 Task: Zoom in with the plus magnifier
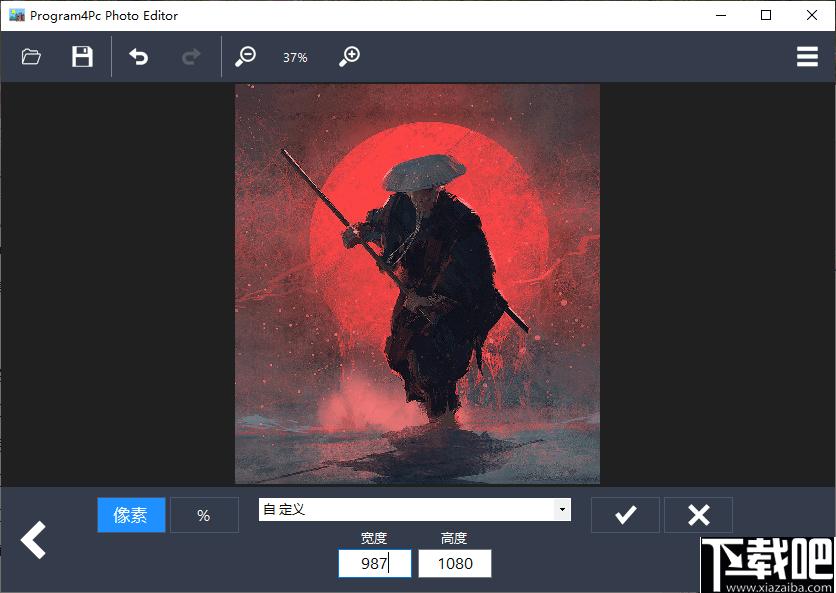[350, 57]
